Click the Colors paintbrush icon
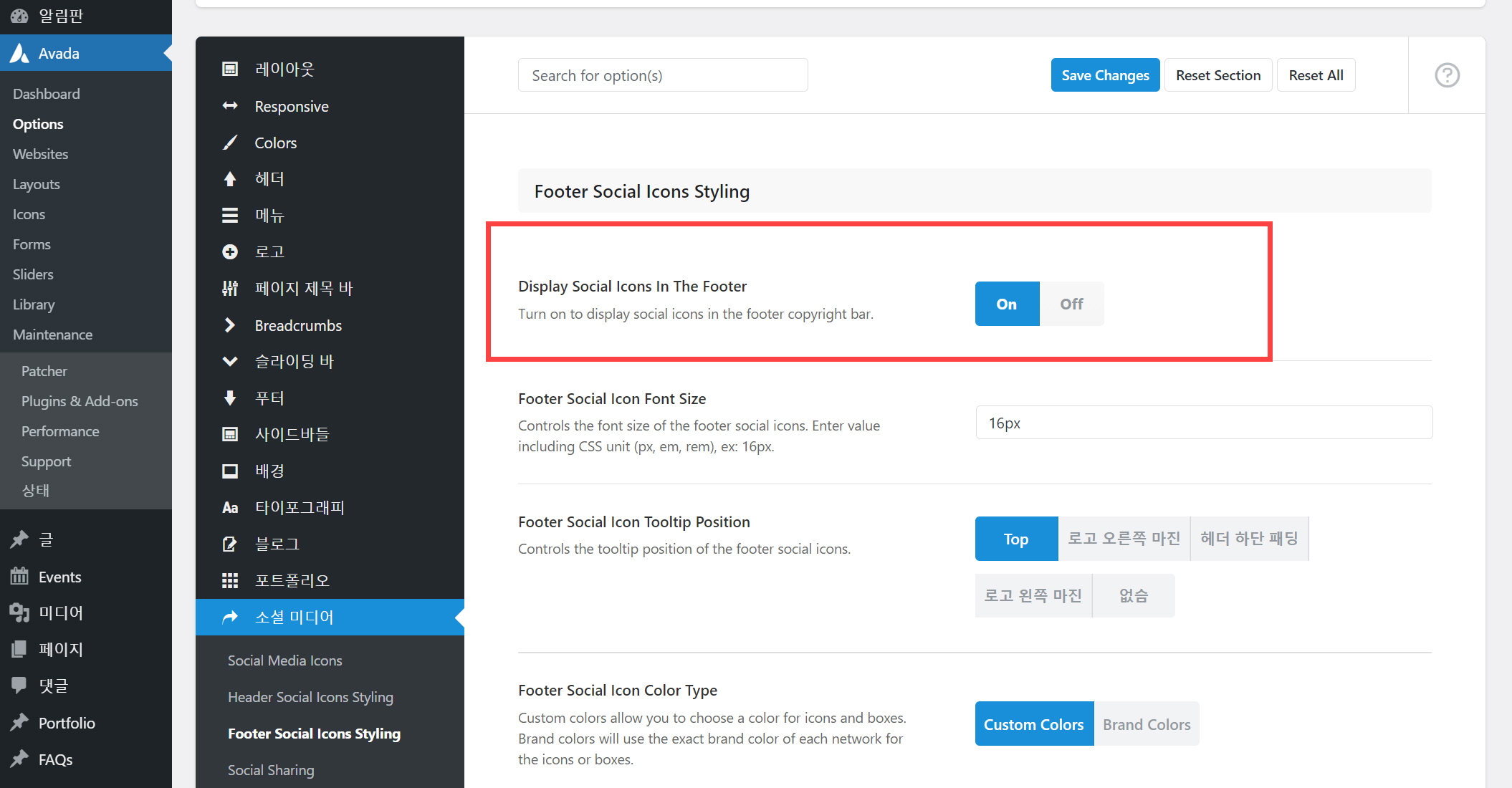This screenshot has width=1512, height=788. pyautogui.click(x=230, y=143)
